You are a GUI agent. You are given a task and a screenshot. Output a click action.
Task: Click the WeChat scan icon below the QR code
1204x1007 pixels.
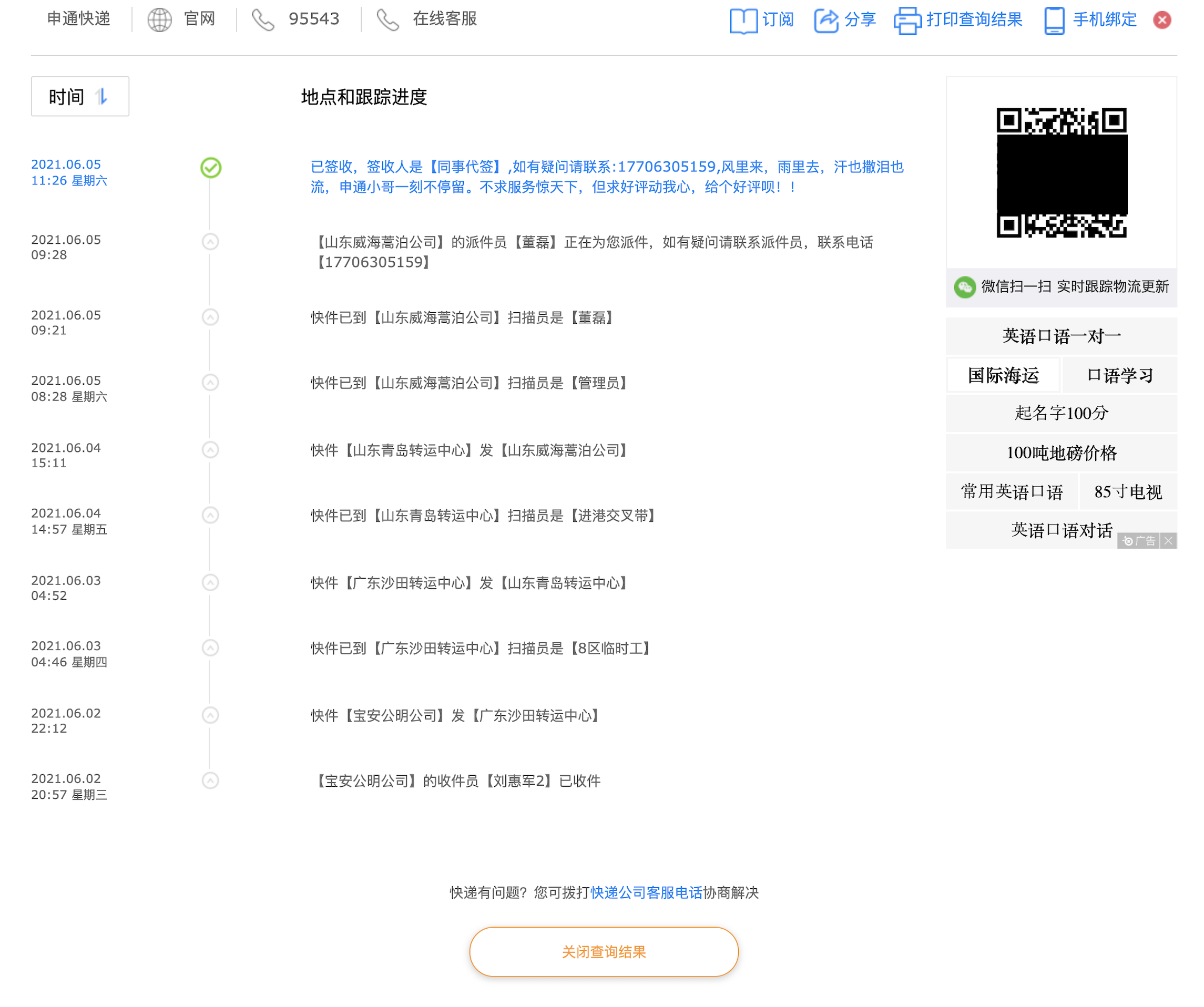[x=964, y=287]
